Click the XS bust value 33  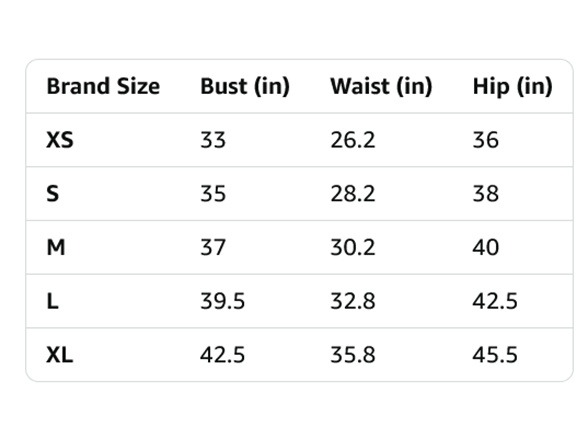click(x=213, y=140)
